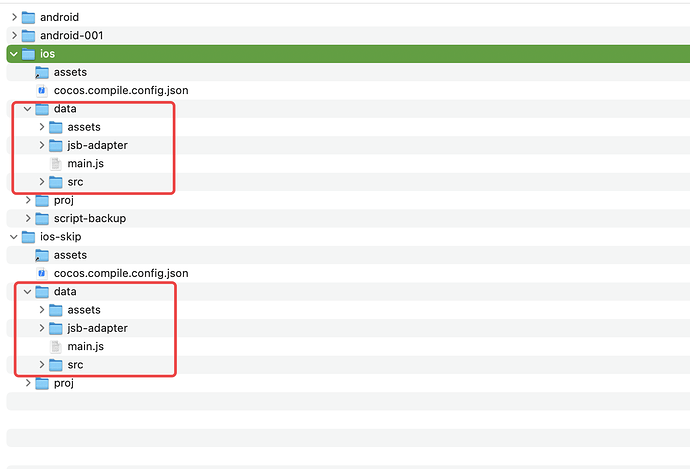This screenshot has width=690, height=469.
Task: Select cocos.compile.config.json name under ios-skip
Action: [121, 273]
